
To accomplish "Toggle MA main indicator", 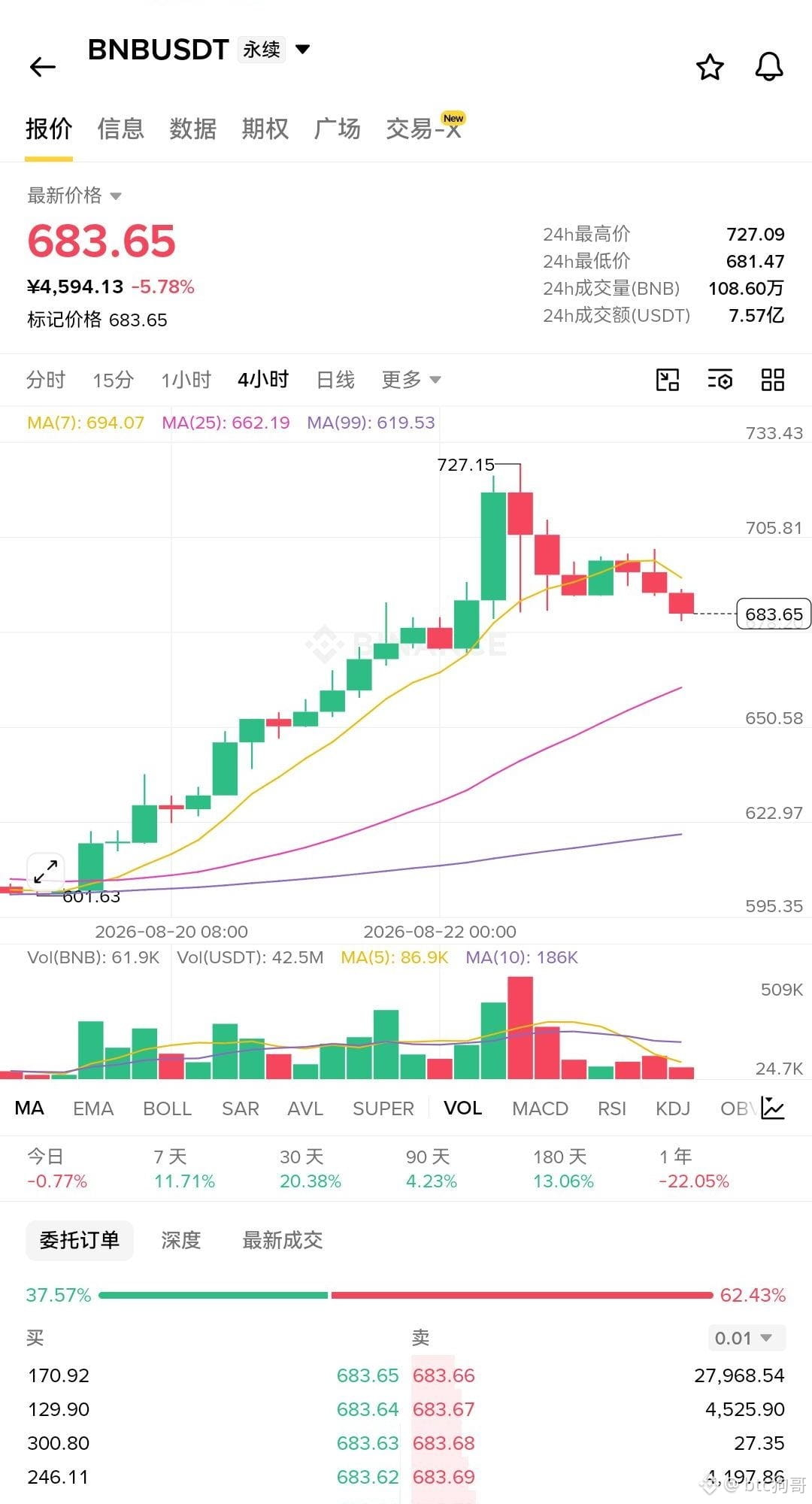I will pos(29,1108).
